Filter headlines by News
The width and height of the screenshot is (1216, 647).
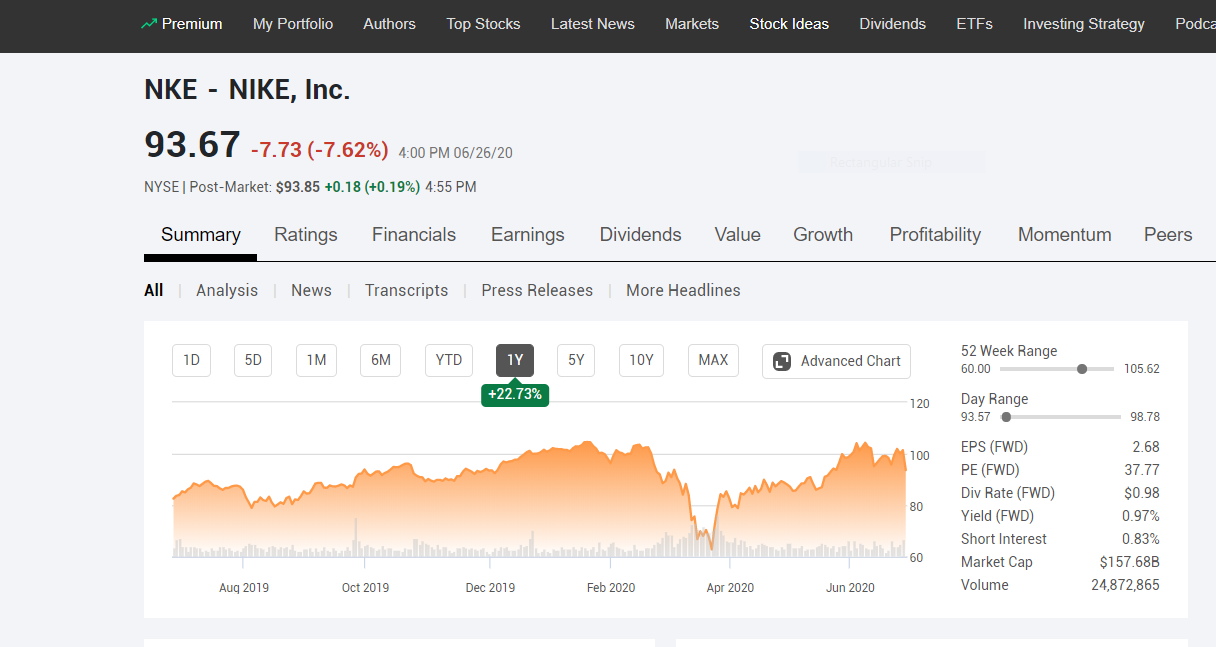click(311, 290)
